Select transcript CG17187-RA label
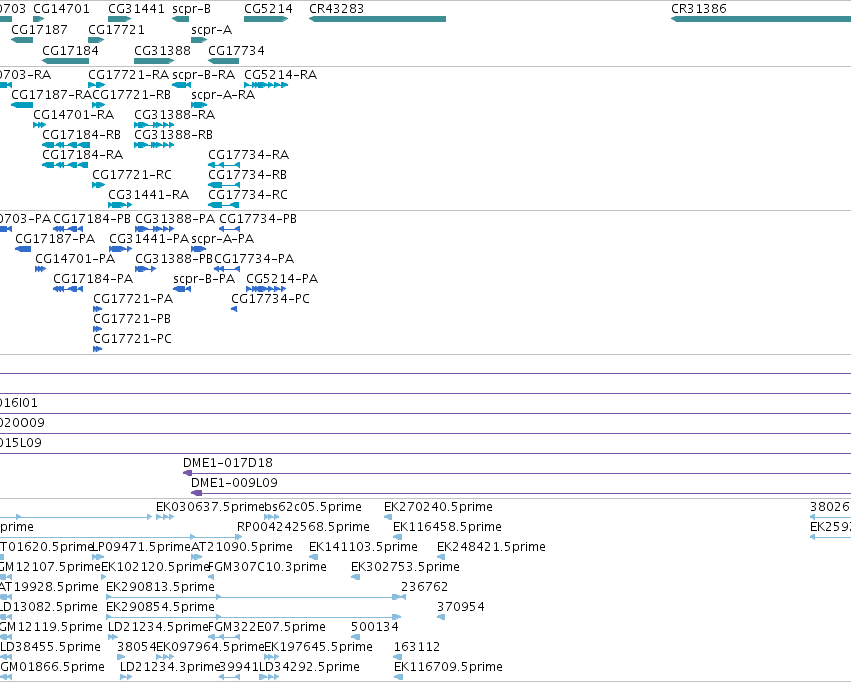Image resolution: width=851 pixels, height=682 pixels. (x=51, y=95)
